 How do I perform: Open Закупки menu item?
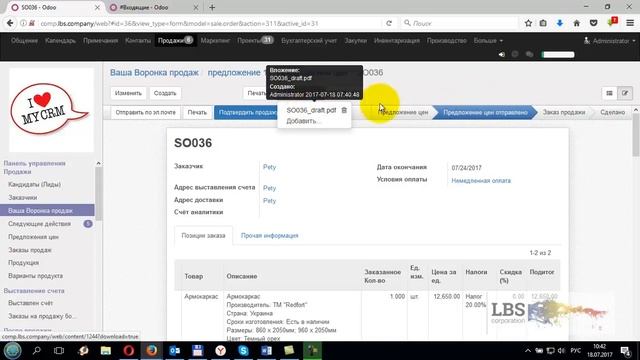coord(356,40)
